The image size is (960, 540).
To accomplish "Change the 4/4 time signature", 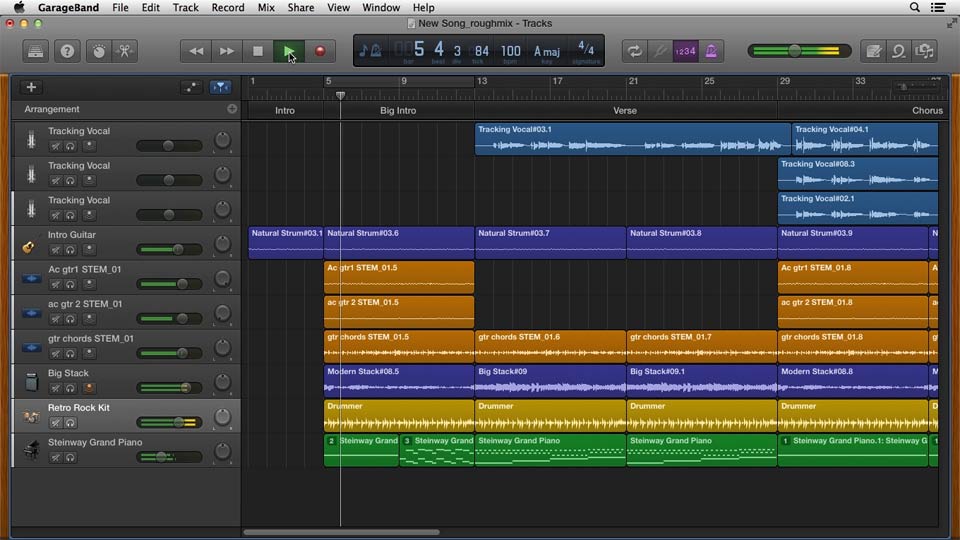I will tap(586, 48).
